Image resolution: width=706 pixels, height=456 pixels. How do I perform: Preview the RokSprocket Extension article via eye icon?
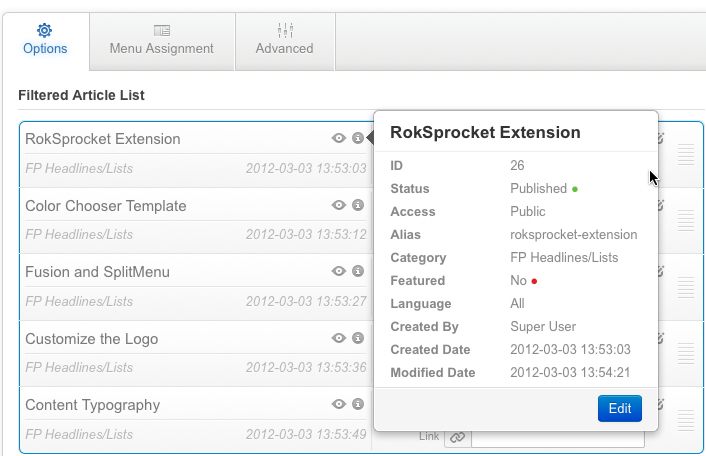coord(339,138)
